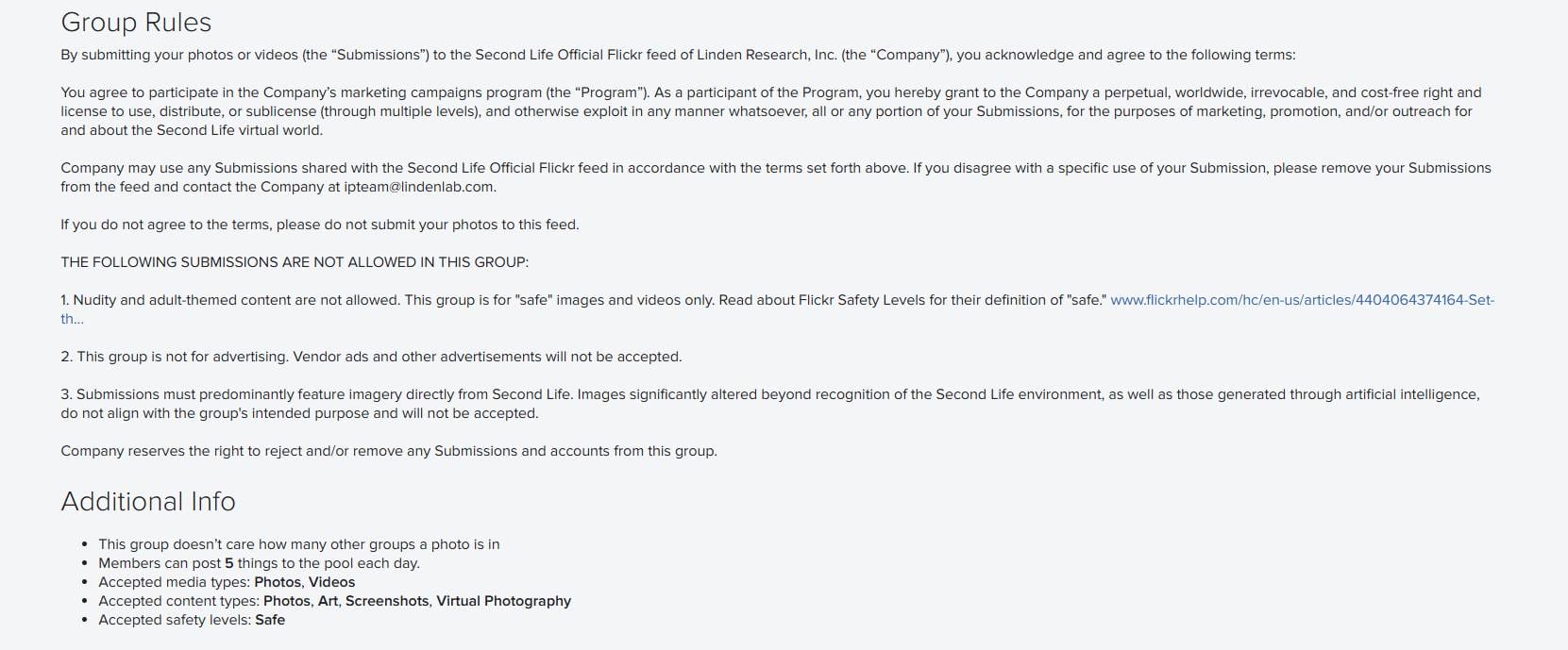
Task: Click the "If you do not agree" sentence
Action: [x=320, y=225]
